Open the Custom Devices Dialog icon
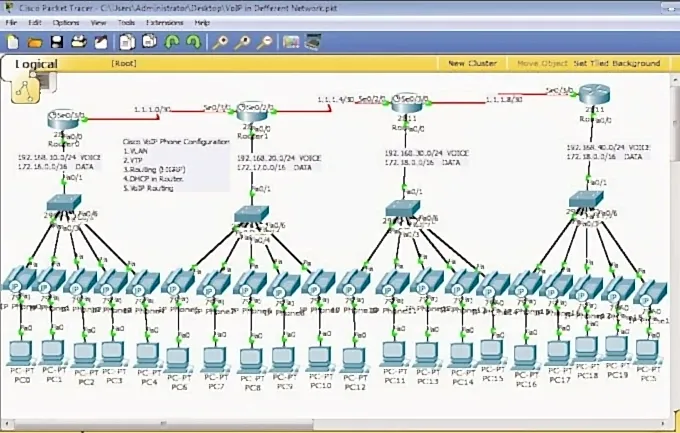 coord(313,42)
